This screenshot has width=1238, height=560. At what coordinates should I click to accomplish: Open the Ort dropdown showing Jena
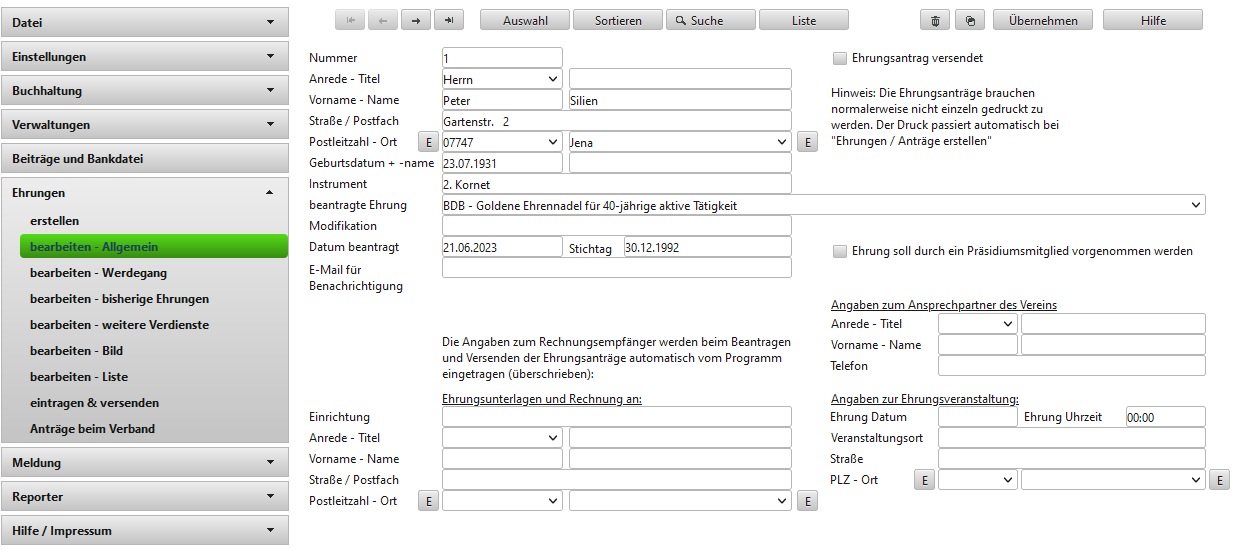[x=680, y=142]
